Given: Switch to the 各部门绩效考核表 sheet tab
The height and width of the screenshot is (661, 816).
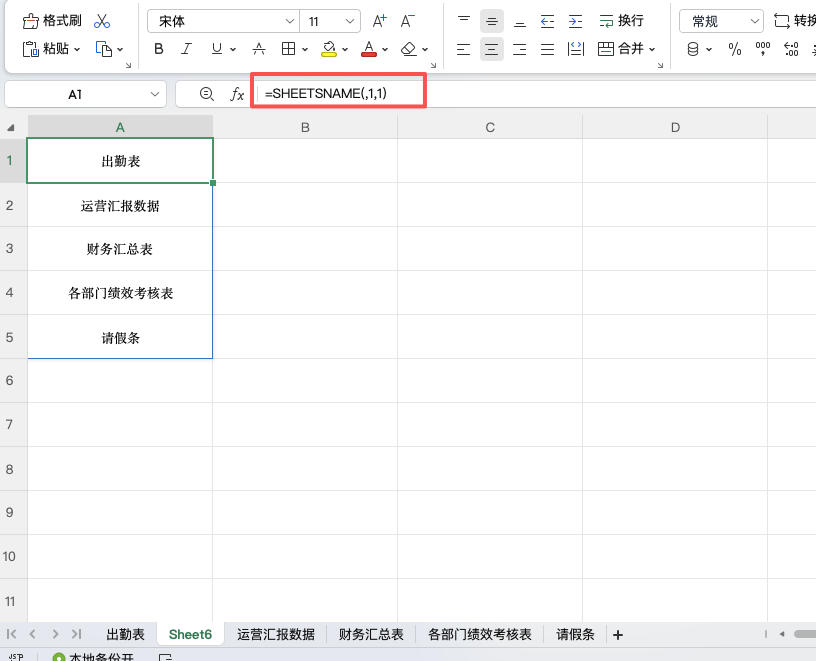Looking at the screenshot, I should 479,634.
